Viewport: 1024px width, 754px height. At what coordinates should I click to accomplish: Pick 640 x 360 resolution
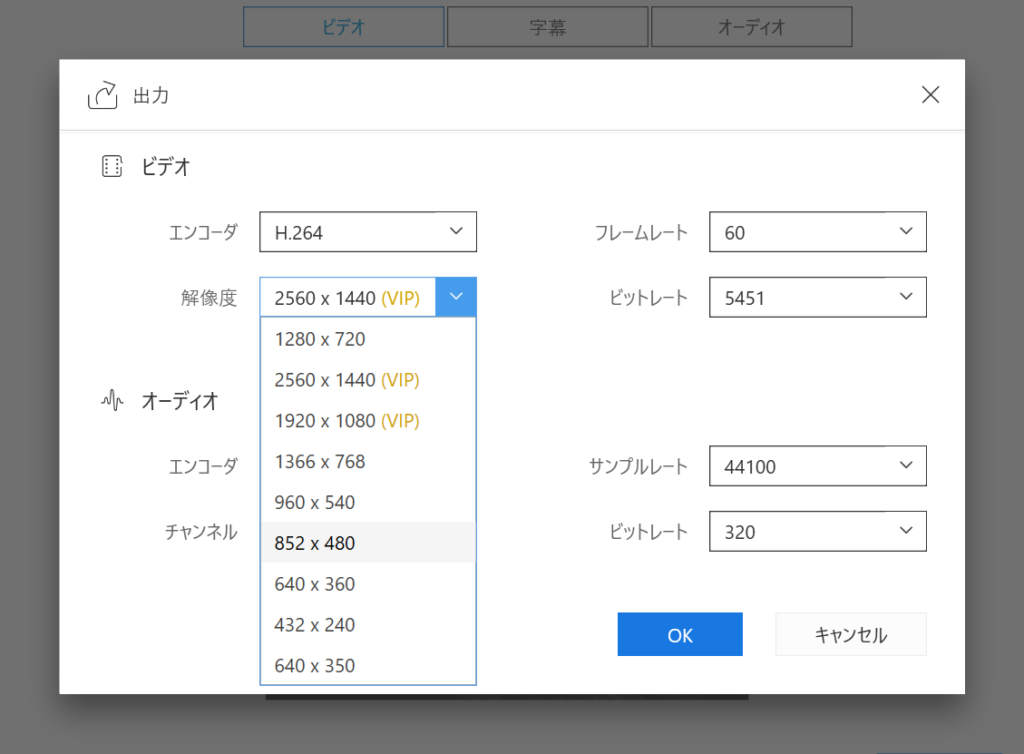click(x=315, y=585)
